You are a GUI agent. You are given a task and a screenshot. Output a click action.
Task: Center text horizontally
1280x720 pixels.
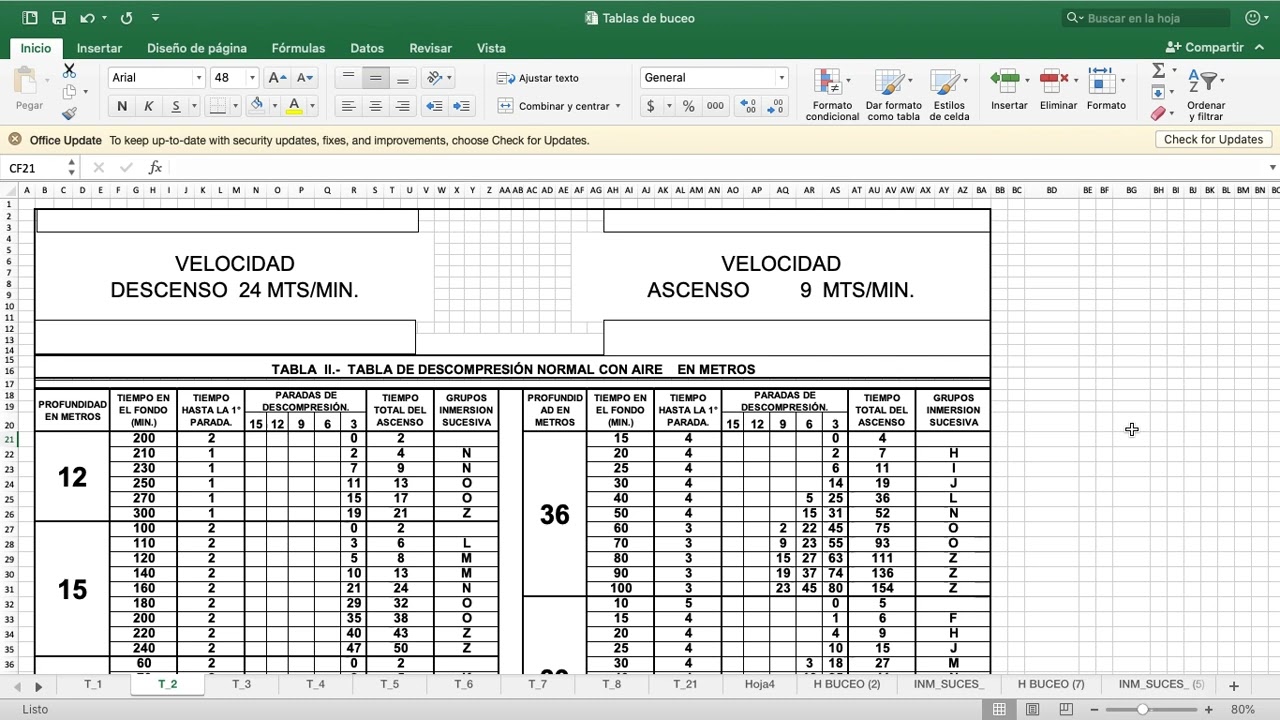[x=375, y=106]
